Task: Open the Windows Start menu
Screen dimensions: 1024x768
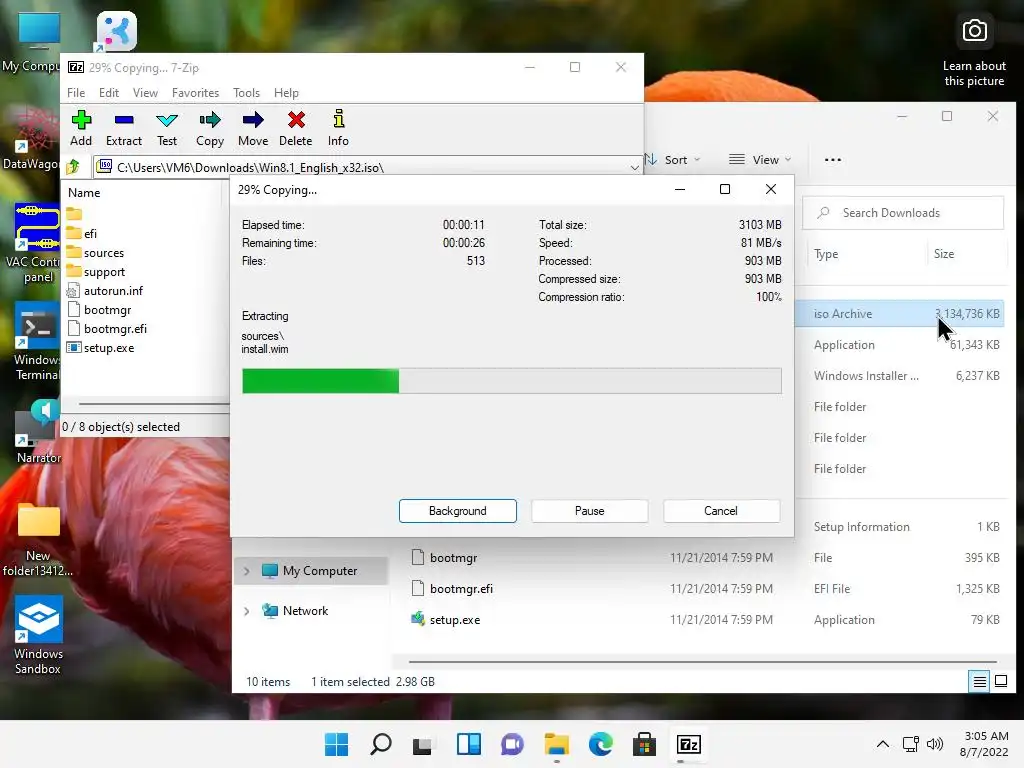Action: pyautogui.click(x=336, y=744)
